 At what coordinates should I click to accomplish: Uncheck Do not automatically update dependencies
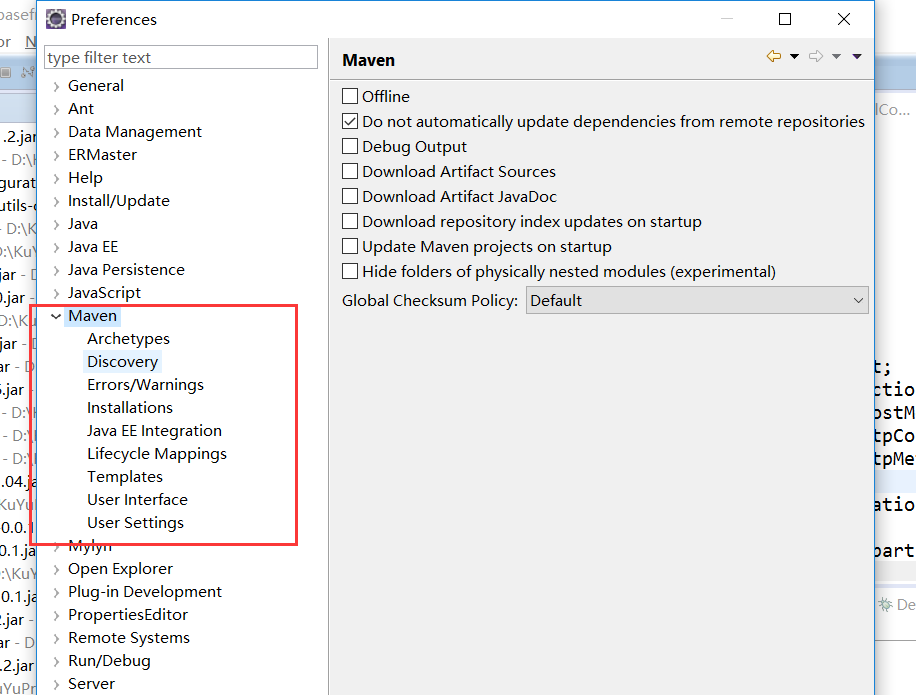[x=350, y=121]
